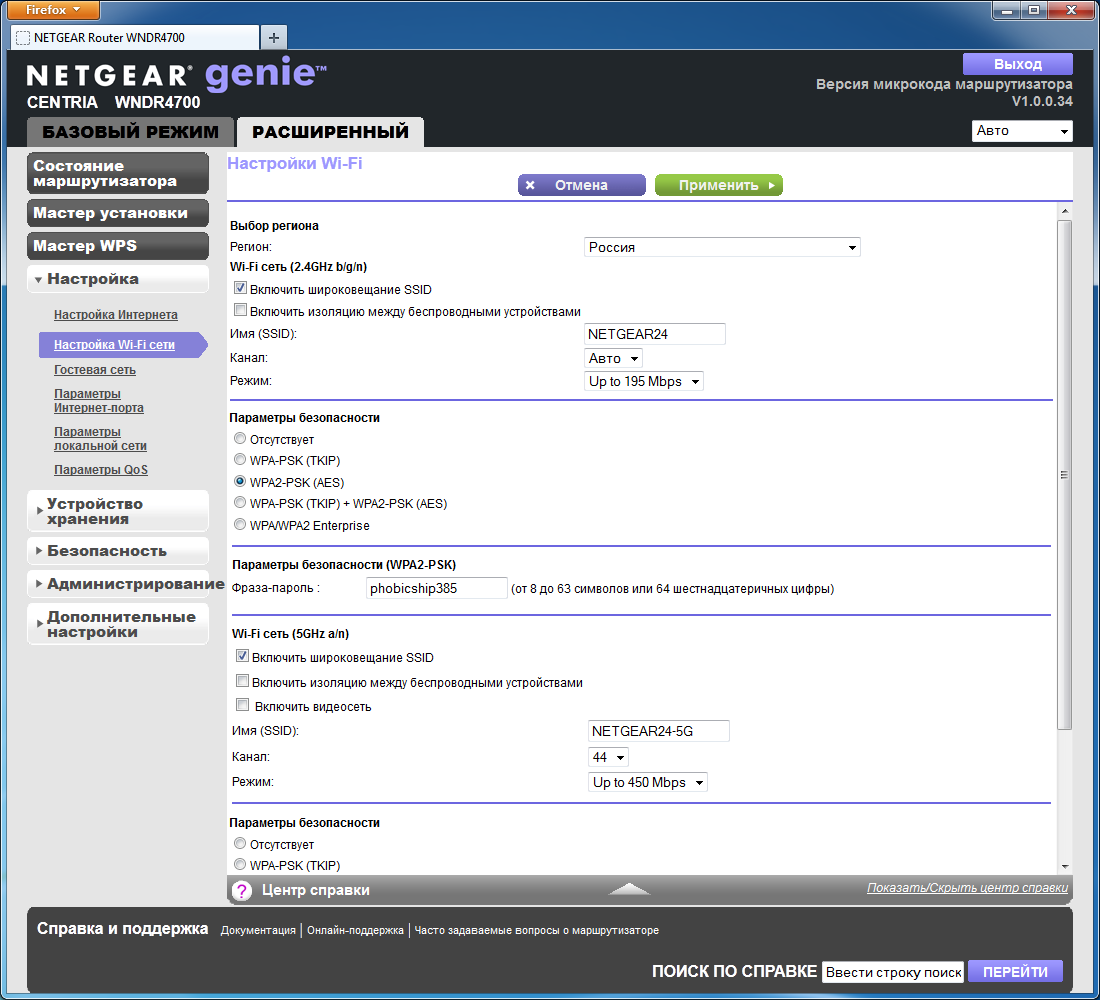Click the Применить button

[718, 185]
